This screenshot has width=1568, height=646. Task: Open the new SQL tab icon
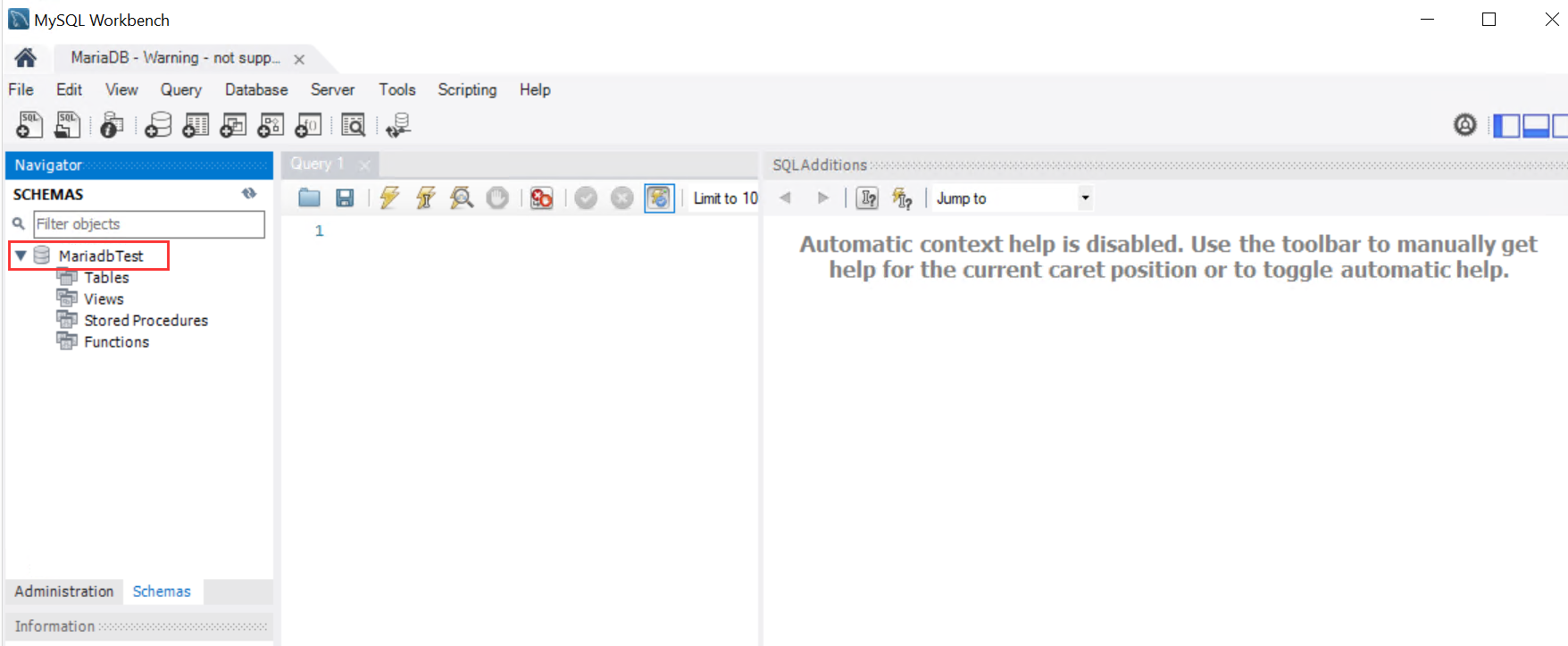pyautogui.click(x=29, y=125)
